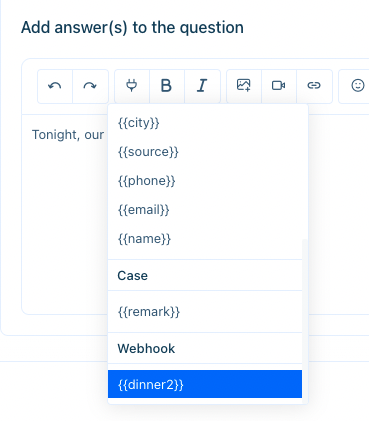This screenshot has height=421, width=369.
Task: Add a hyperlink with link icon
Action: click(x=314, y=86)
